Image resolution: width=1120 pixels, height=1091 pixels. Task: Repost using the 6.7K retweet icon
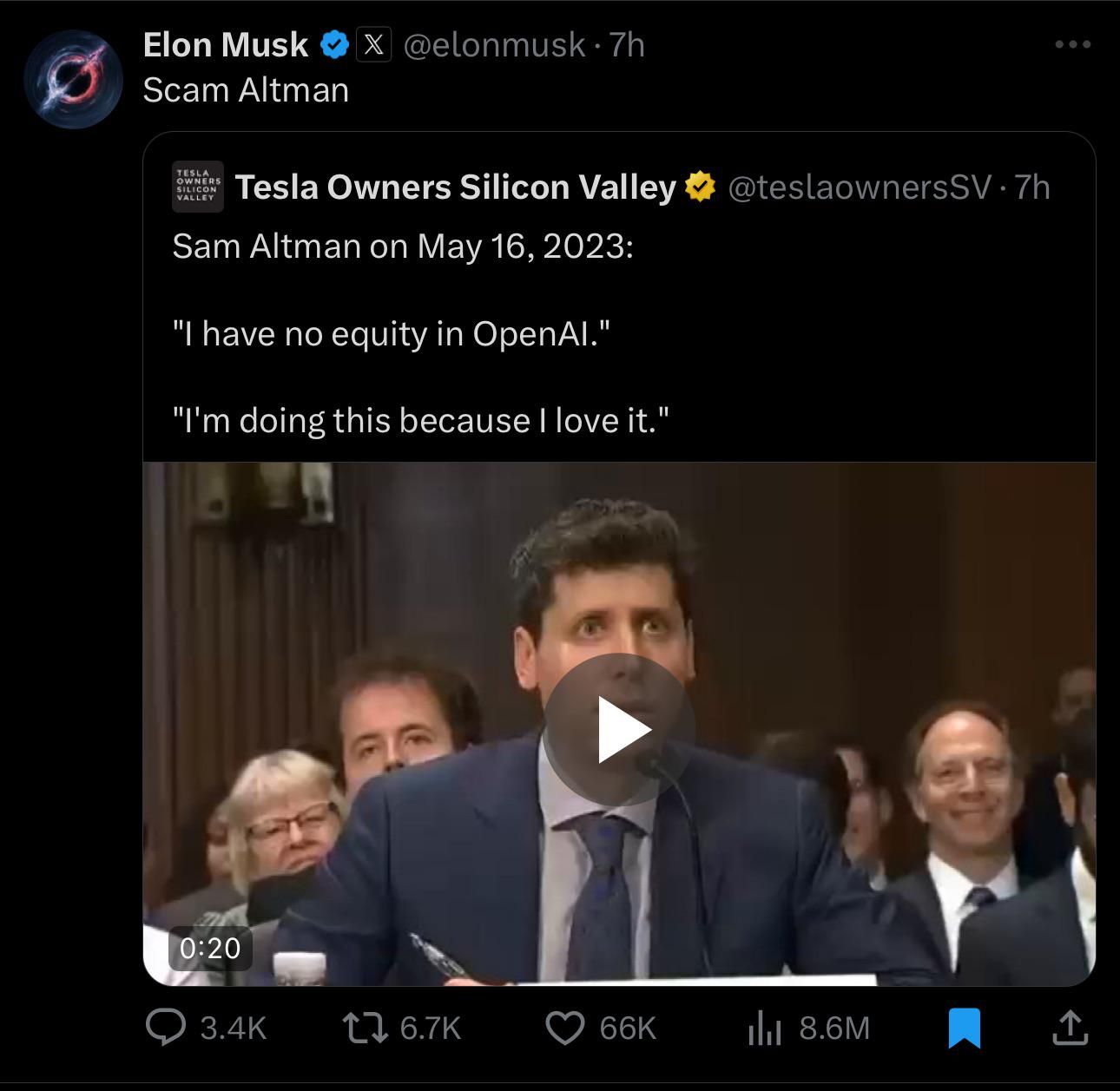365,1028
